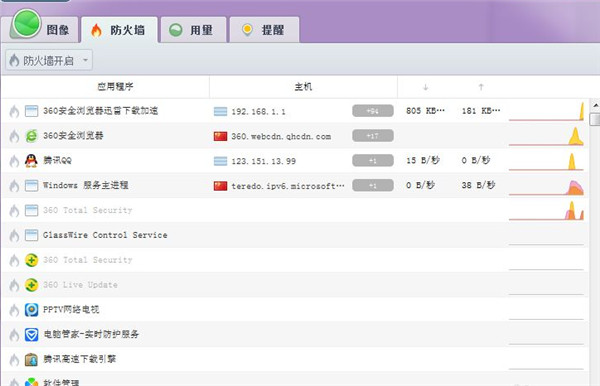Toggle firewall flame for PPTV网络电视
This screenshot has width=600, height=386.
click(14, 310)
